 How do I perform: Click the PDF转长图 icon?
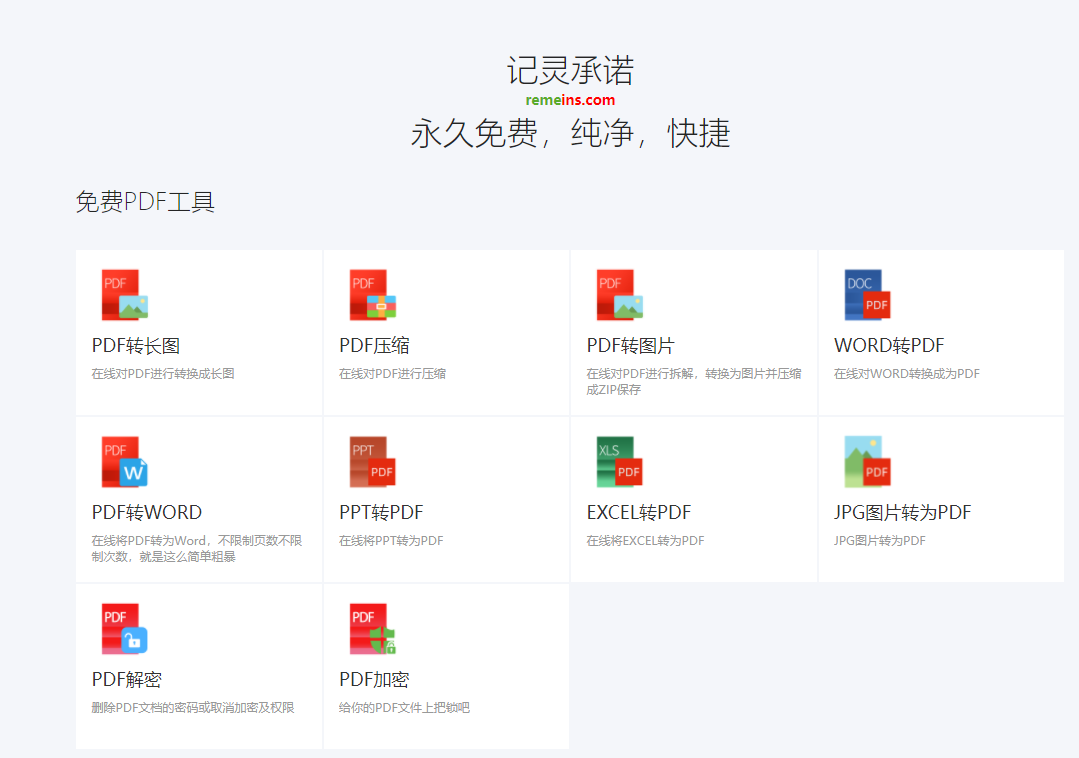pos(124,295)
